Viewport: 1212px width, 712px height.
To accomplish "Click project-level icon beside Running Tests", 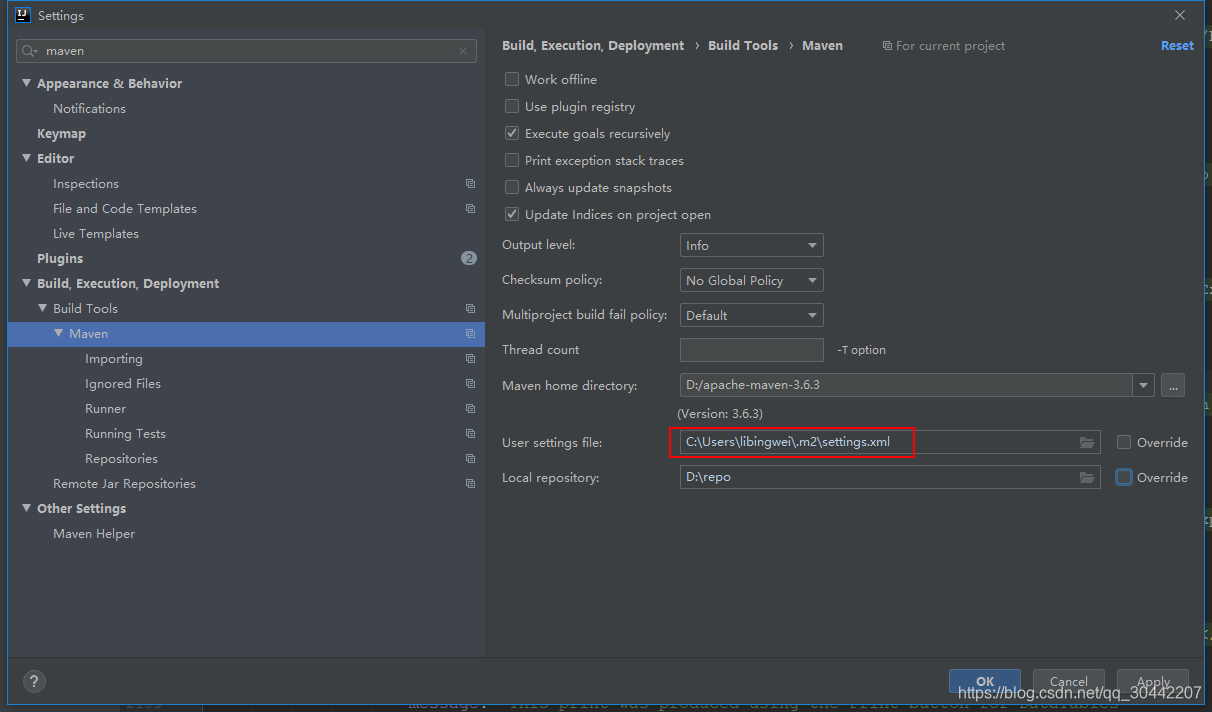I will [470, 434].
